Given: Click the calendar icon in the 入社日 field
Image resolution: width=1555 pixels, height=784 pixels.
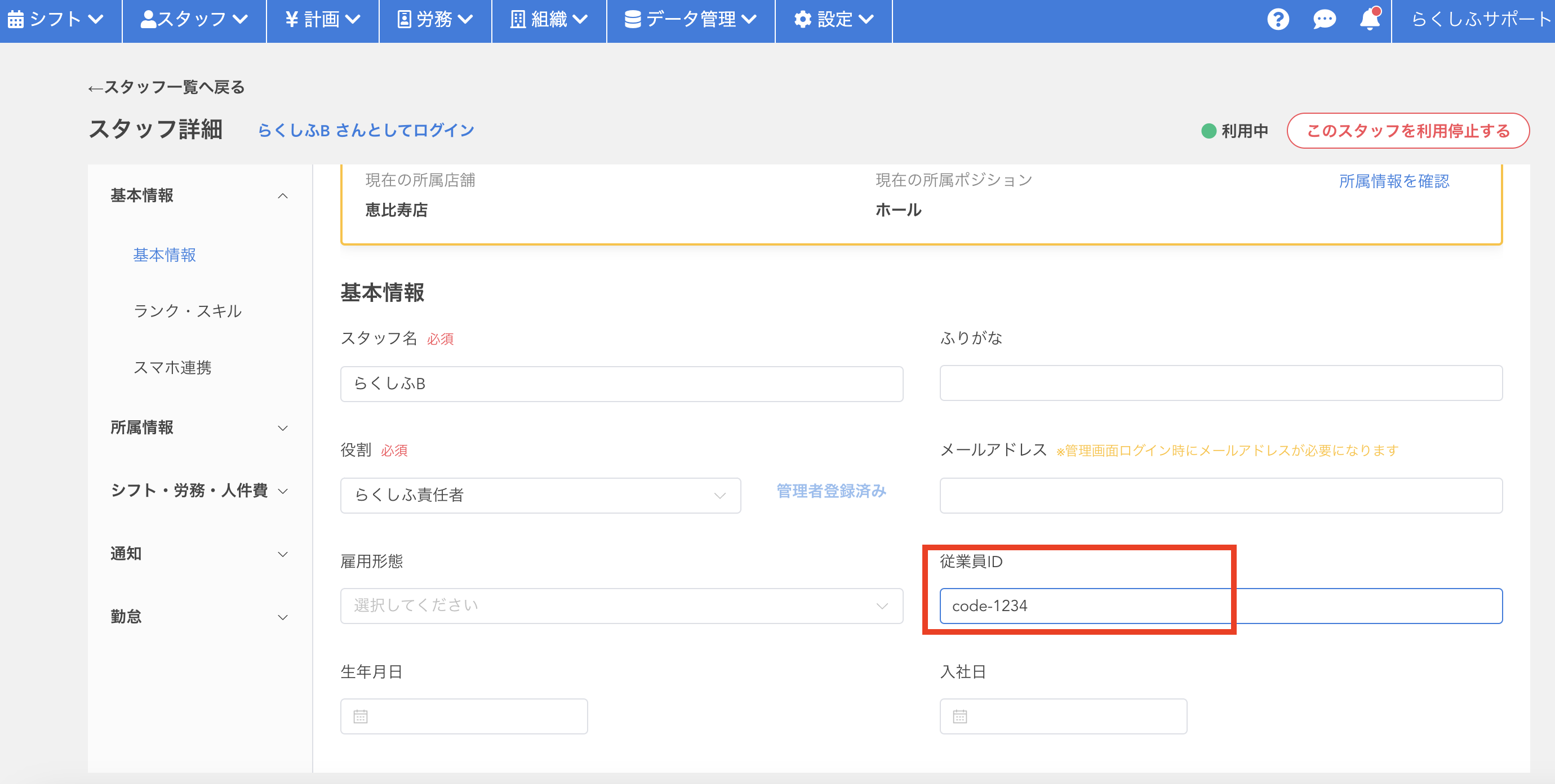Looking at the screenshot, I should [x=960, y=716].
